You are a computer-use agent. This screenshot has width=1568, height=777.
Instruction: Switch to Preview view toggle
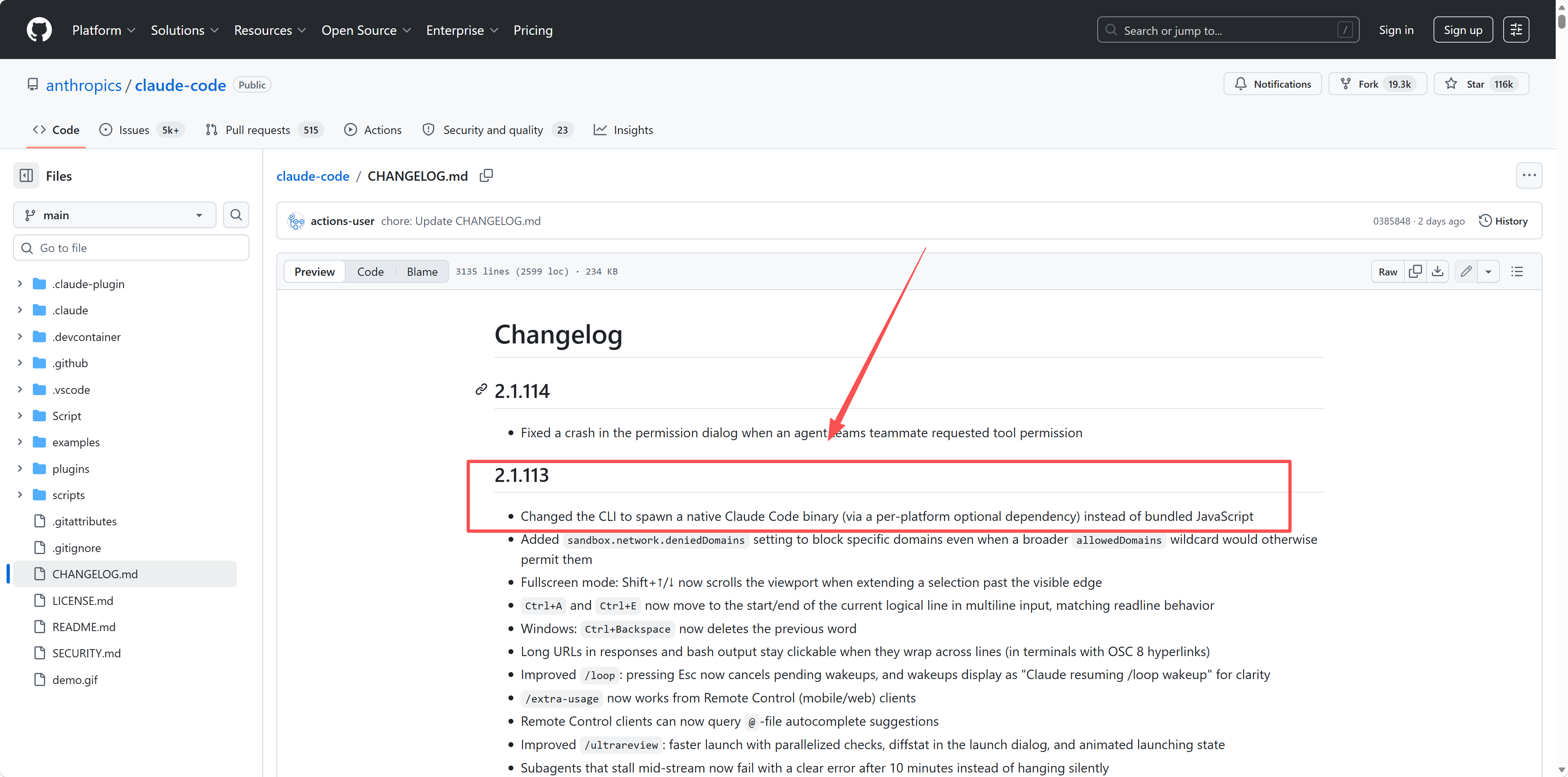[314, 271]
